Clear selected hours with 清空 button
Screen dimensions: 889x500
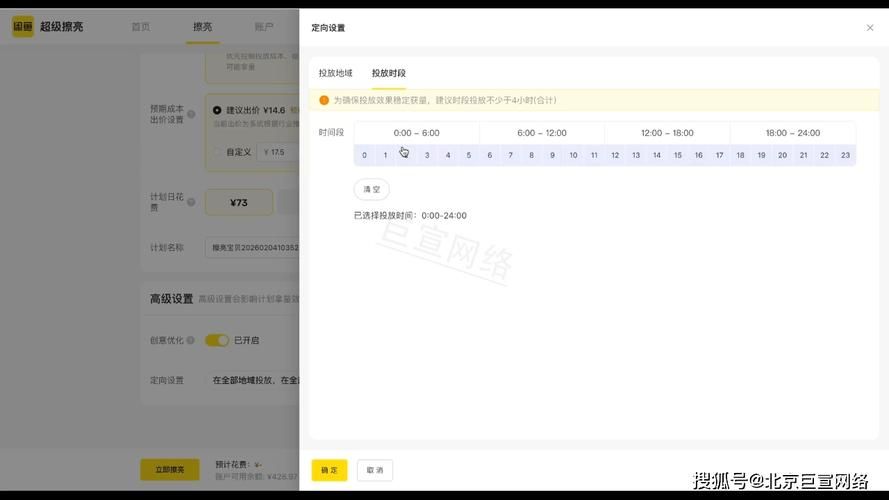tap(371, 189)
